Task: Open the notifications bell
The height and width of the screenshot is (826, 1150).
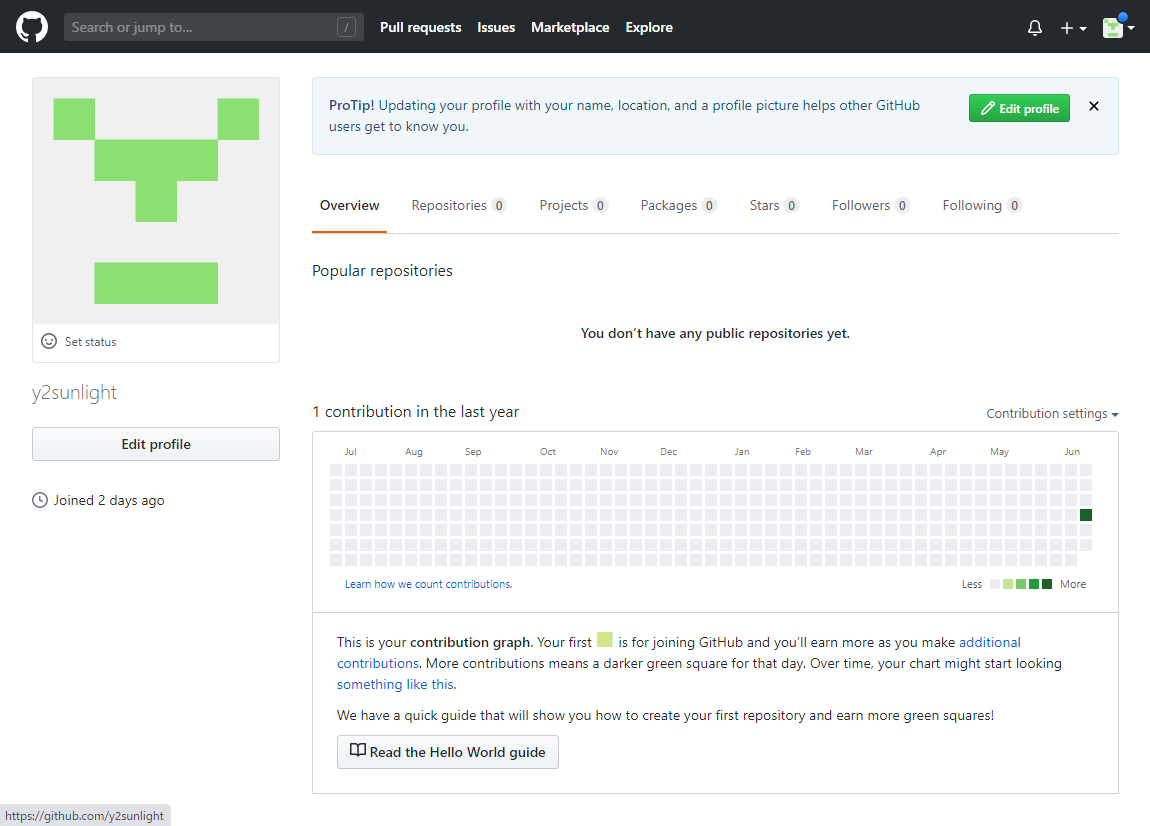Action: click(1035, 28)
